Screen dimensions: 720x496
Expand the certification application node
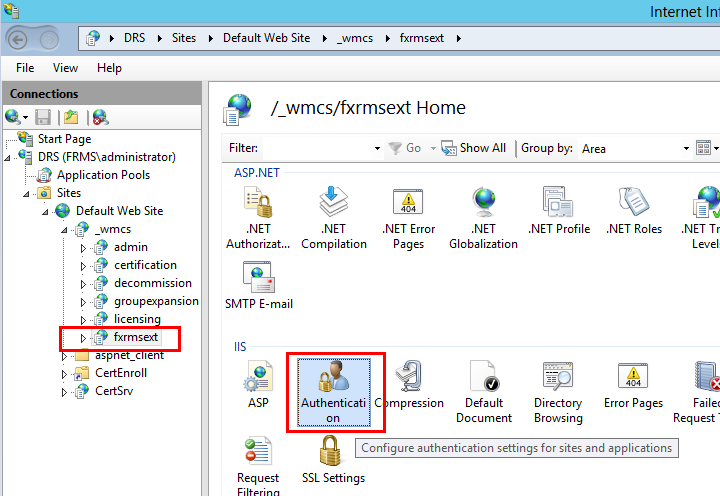(x=84, y=266)
